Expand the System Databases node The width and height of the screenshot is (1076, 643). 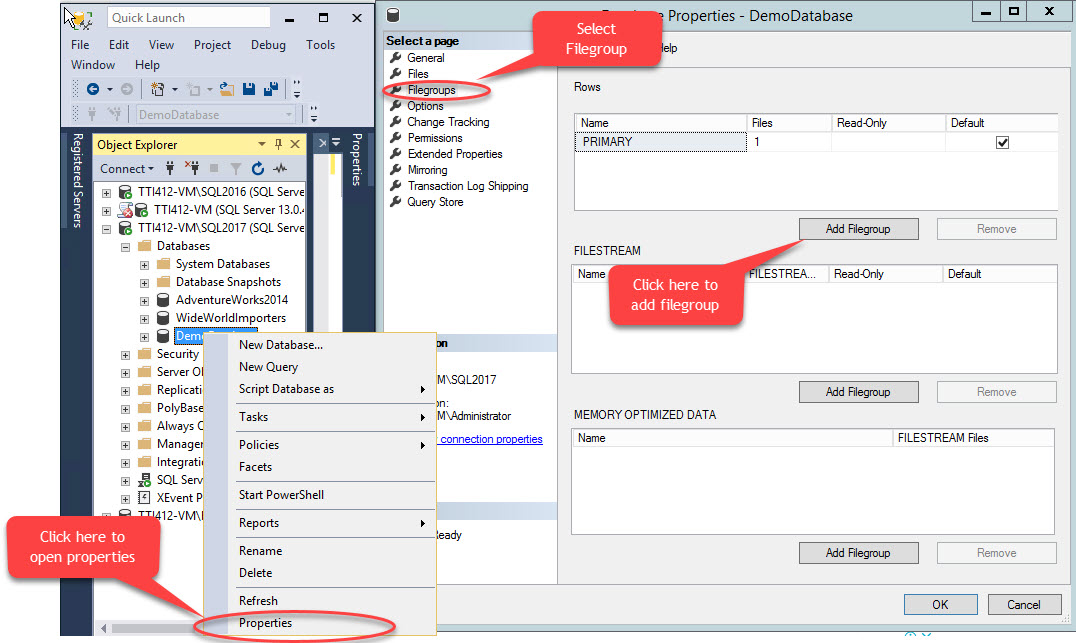[x=144, y=265]
